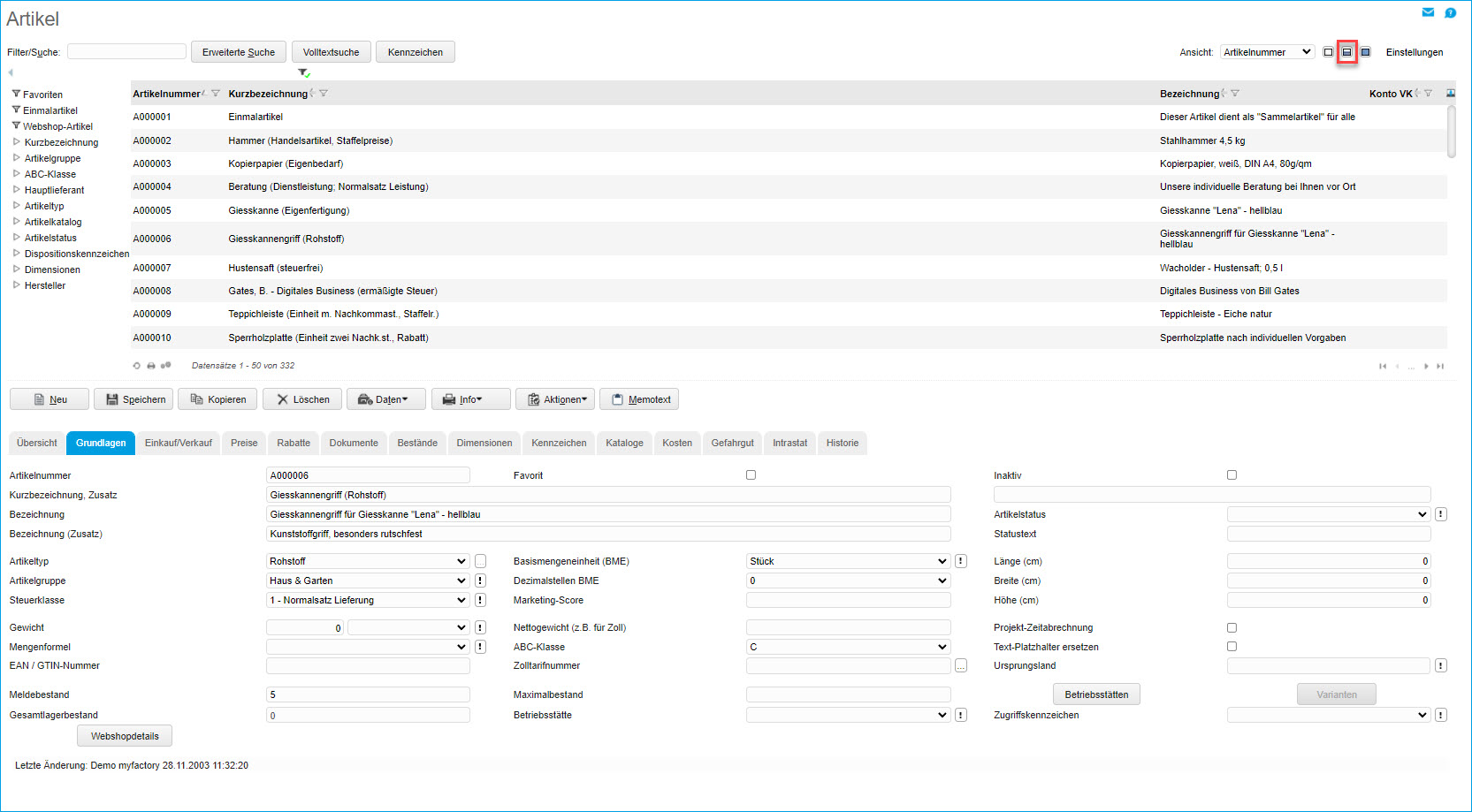Click the info icon next to Artikelgruppe

480,581
